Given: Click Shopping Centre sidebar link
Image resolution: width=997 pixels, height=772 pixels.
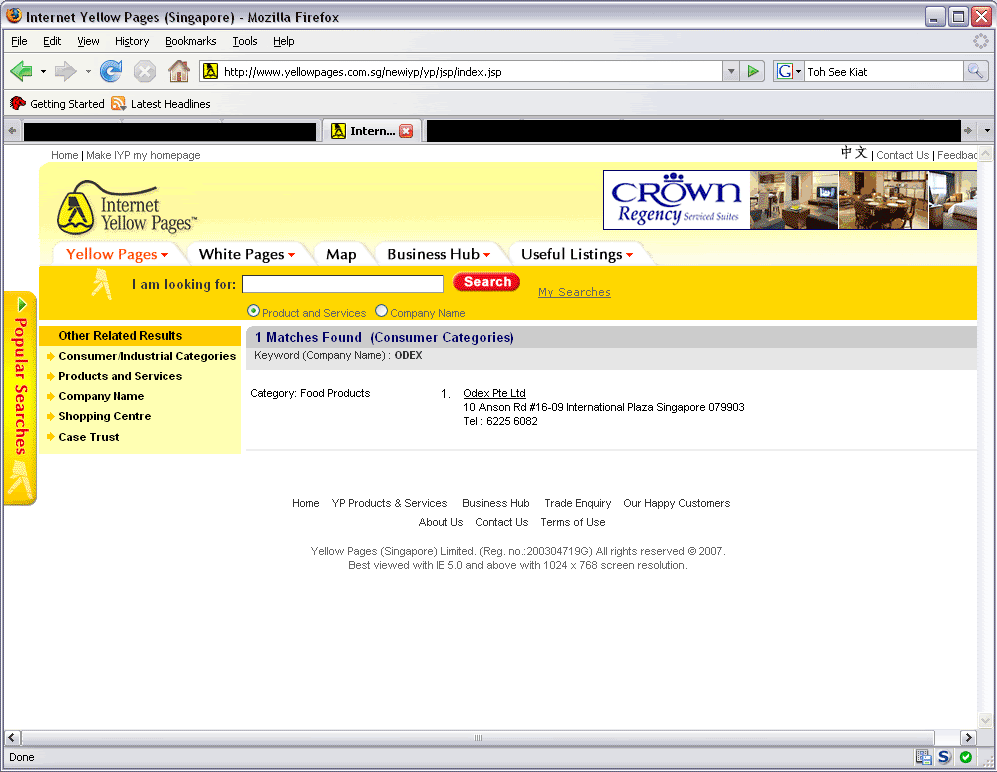Looking at the screenshot, I should pyautogui.click(x=105, y=416).
